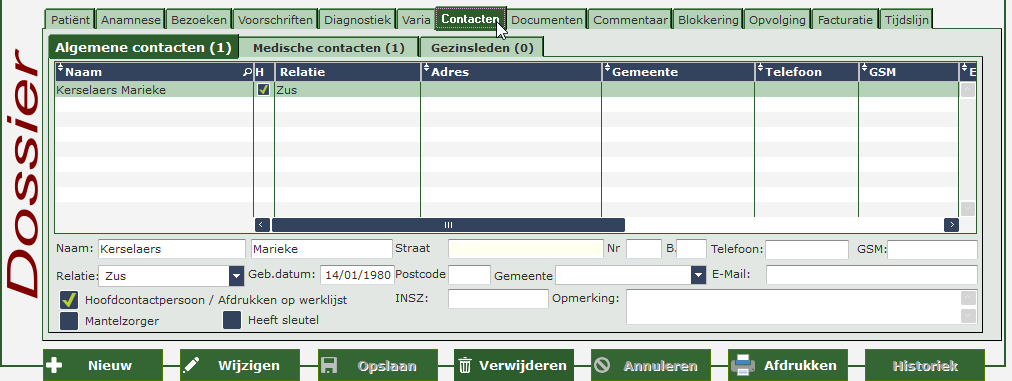Click the sort arrows on the Adres column

pos(427,68)
